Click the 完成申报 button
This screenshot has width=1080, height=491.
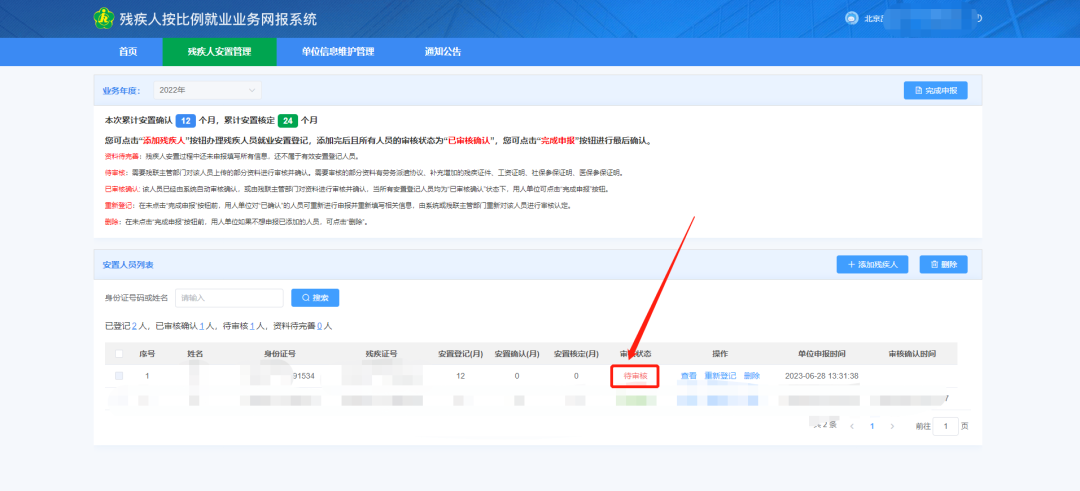pos(935,91)
